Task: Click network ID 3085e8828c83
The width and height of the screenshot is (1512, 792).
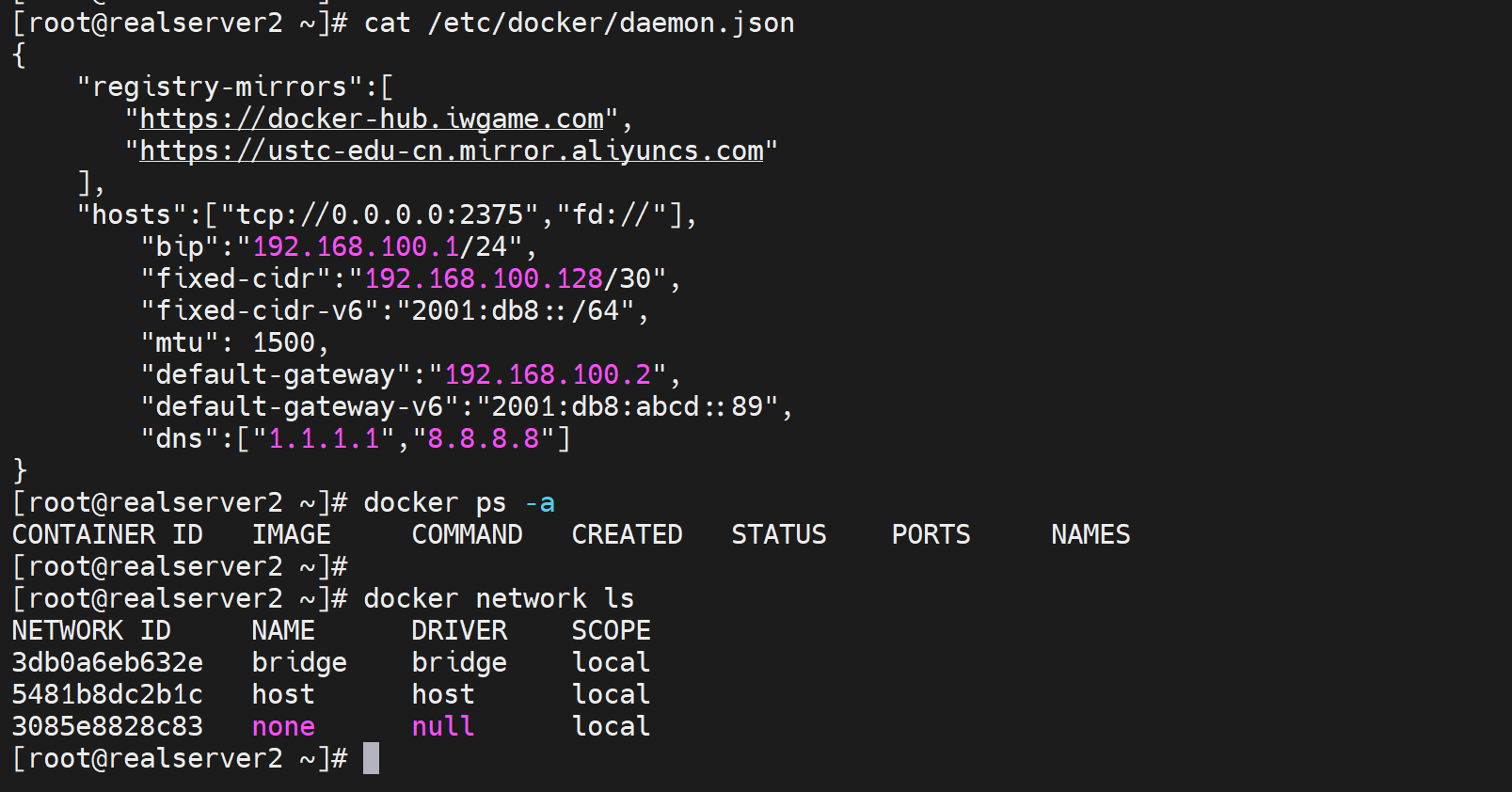Action: point(107,727)
